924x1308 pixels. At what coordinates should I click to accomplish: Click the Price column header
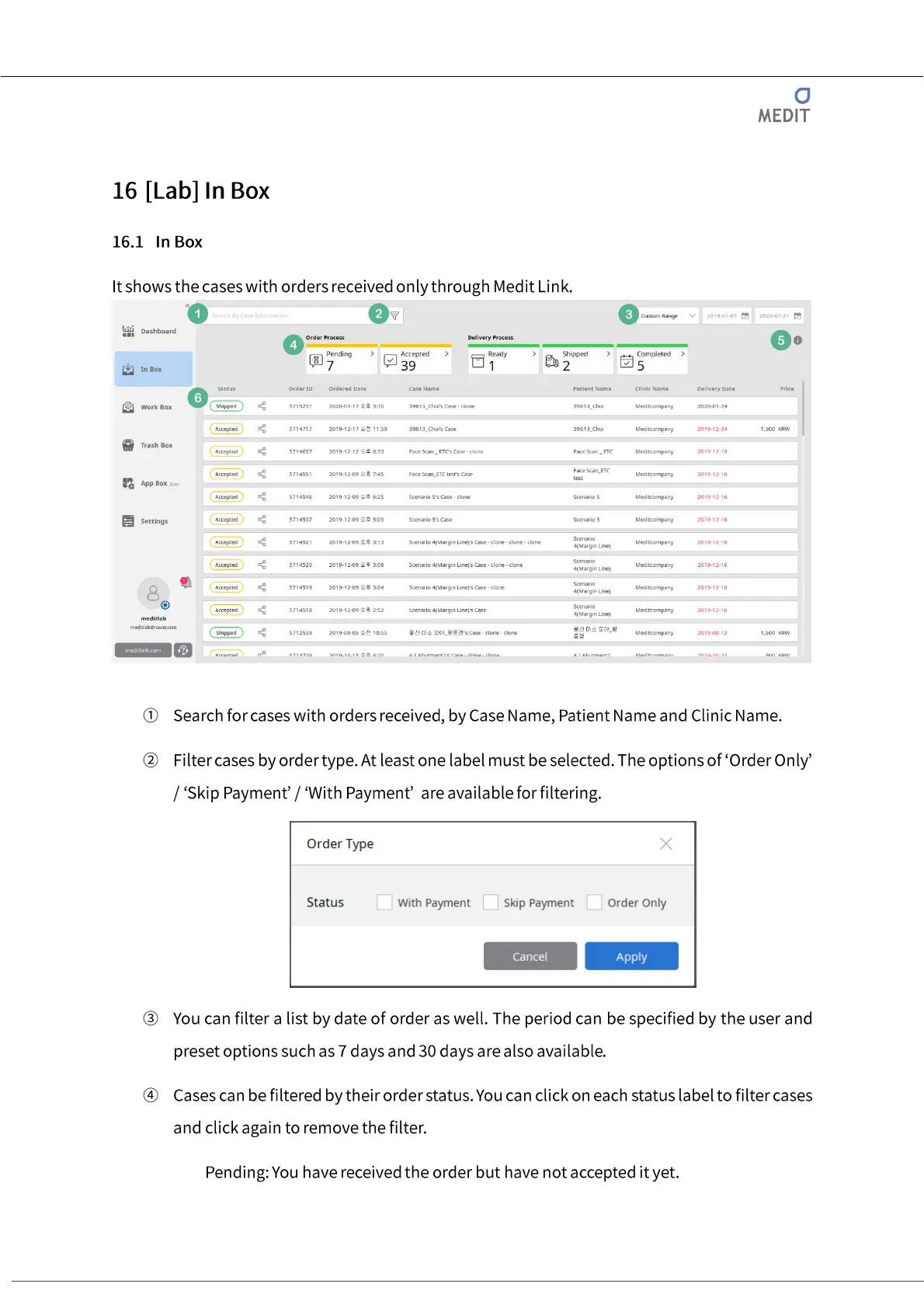[787, 389]
